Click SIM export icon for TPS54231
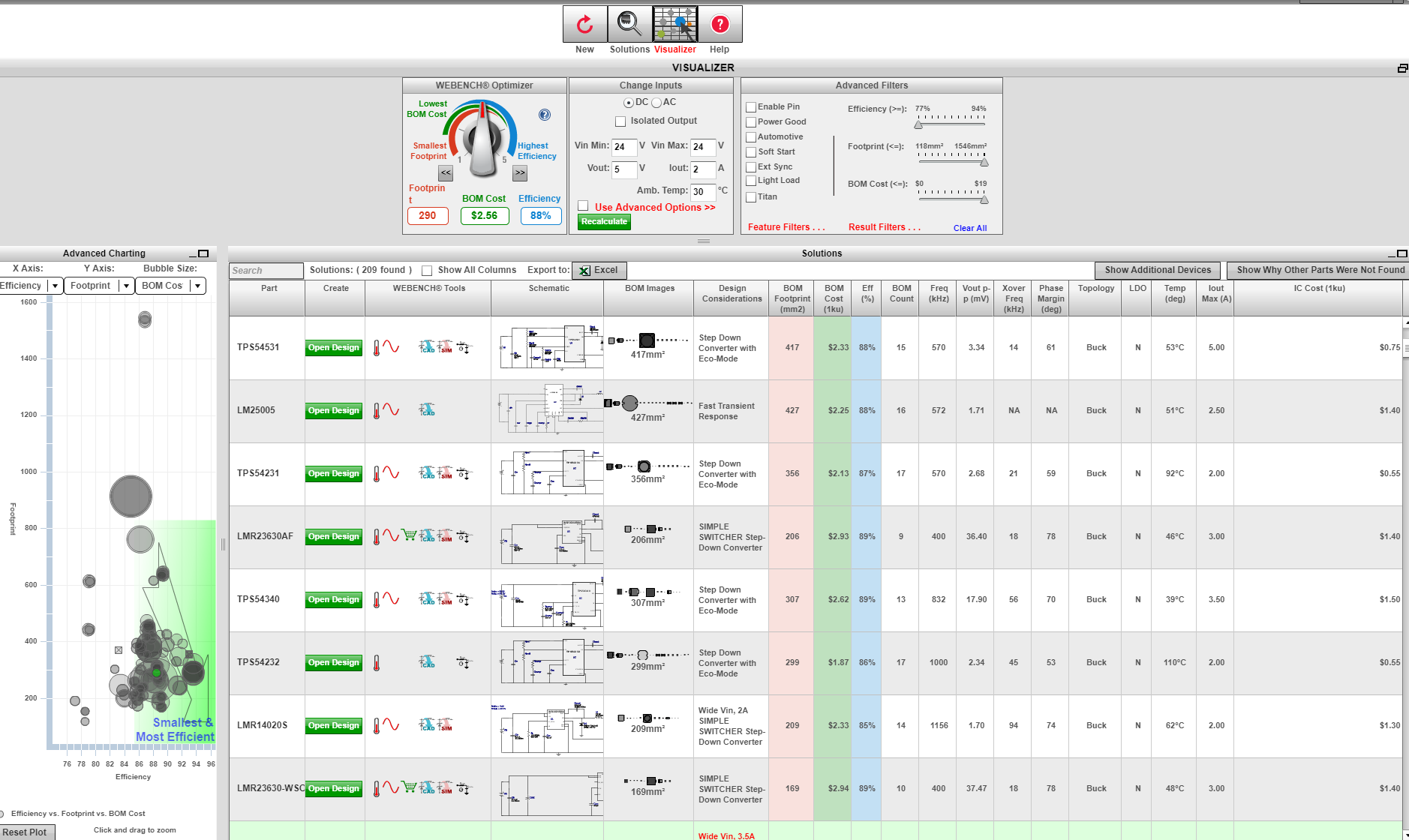This screenshot has height=840, width=1409. [x=446, y=473]
